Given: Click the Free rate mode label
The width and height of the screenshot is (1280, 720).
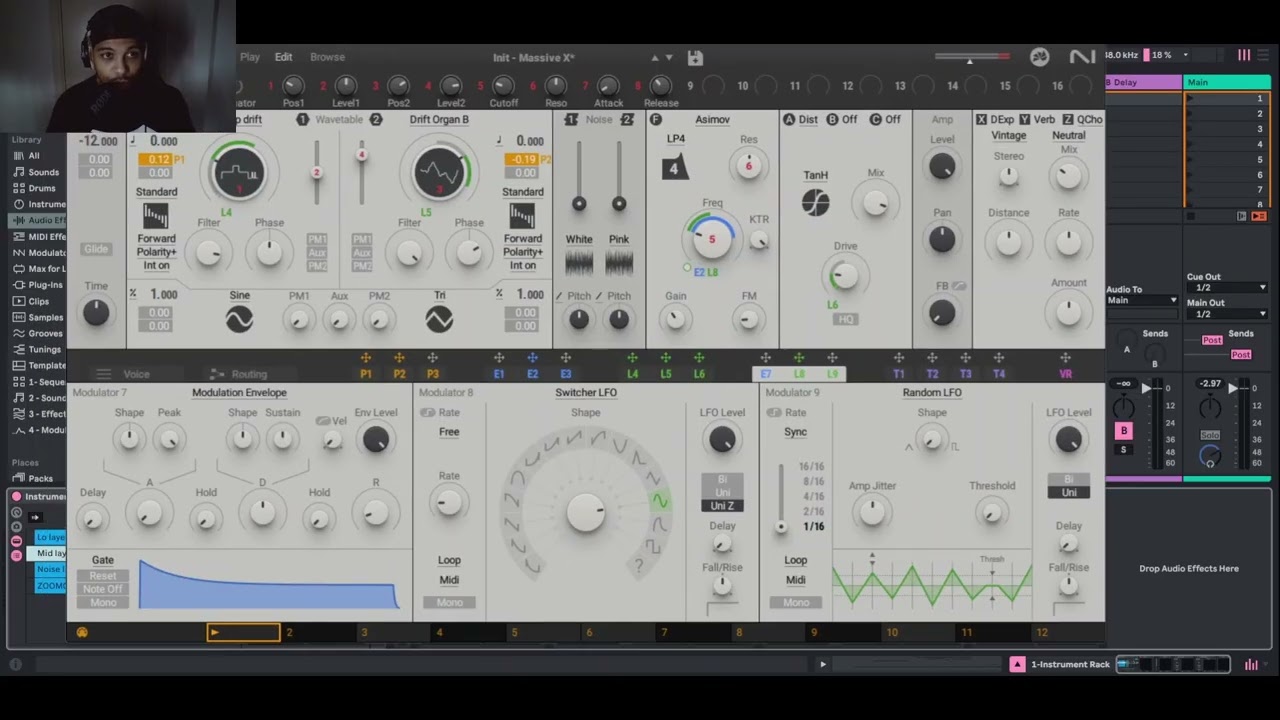Looking at the screenshot, I should coord(449,432).
